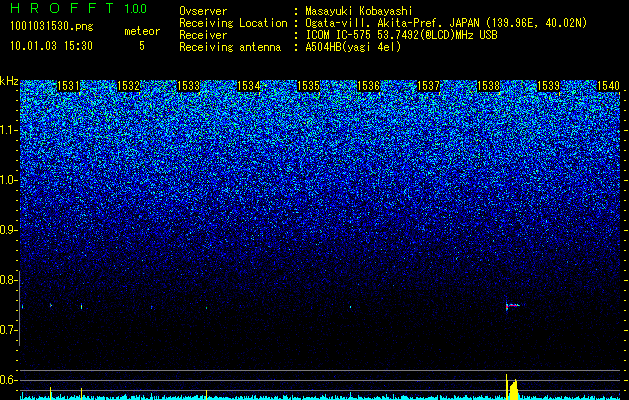Screen dimensions: 629x400
Task: Click the 1537 time marker
Action: click(x=428, y=86)
